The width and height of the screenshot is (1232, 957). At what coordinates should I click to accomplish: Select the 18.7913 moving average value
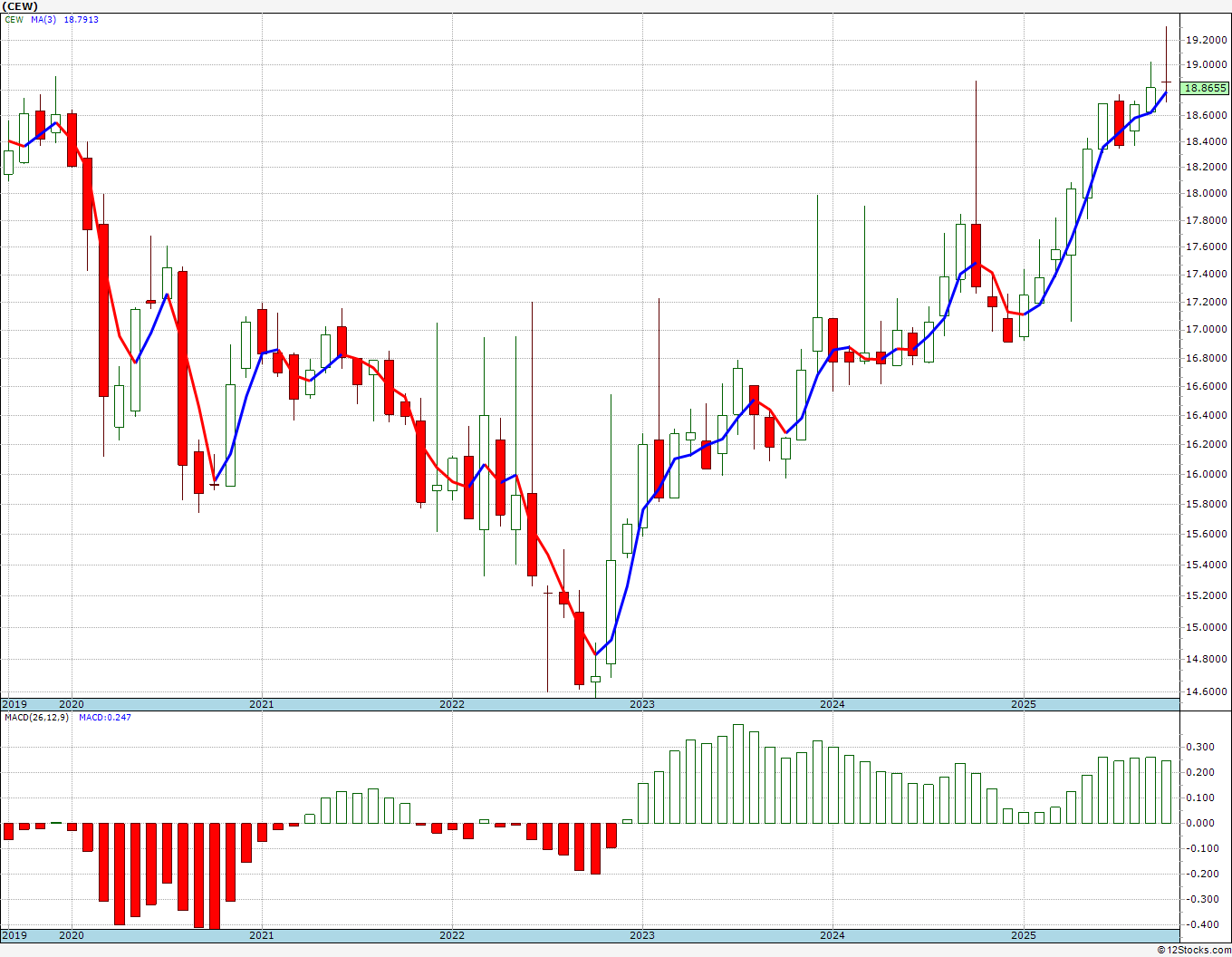point(81,19)
